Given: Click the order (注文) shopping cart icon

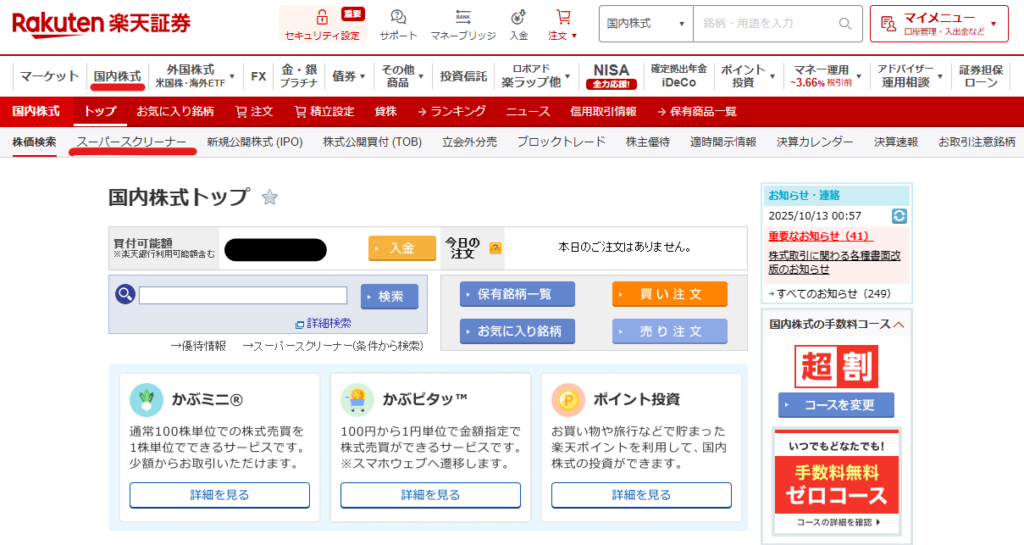Looking at the screenshot, I should (x=563, y=18).
